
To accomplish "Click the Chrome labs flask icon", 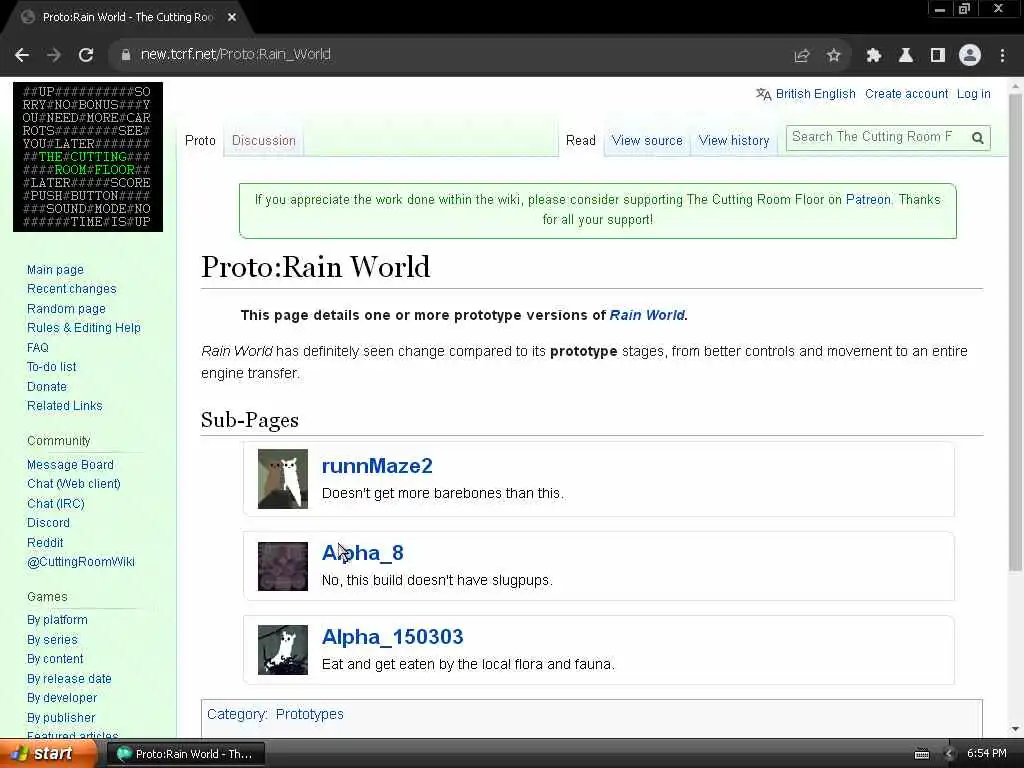I will [x=906, y=56].
